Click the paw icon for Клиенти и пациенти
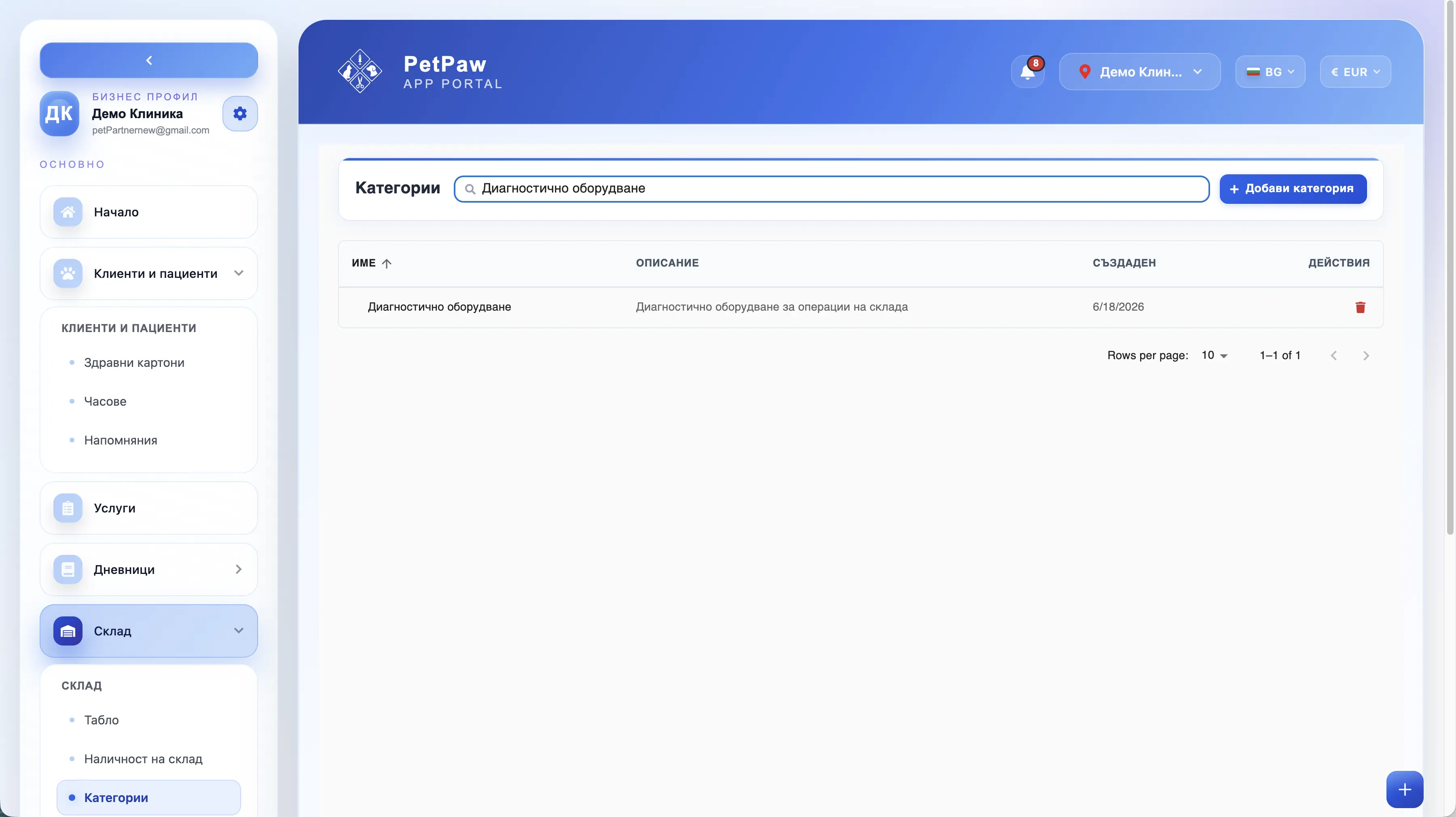The width and height of the screenshot is (1456, 817). click(x=68, y=274)
